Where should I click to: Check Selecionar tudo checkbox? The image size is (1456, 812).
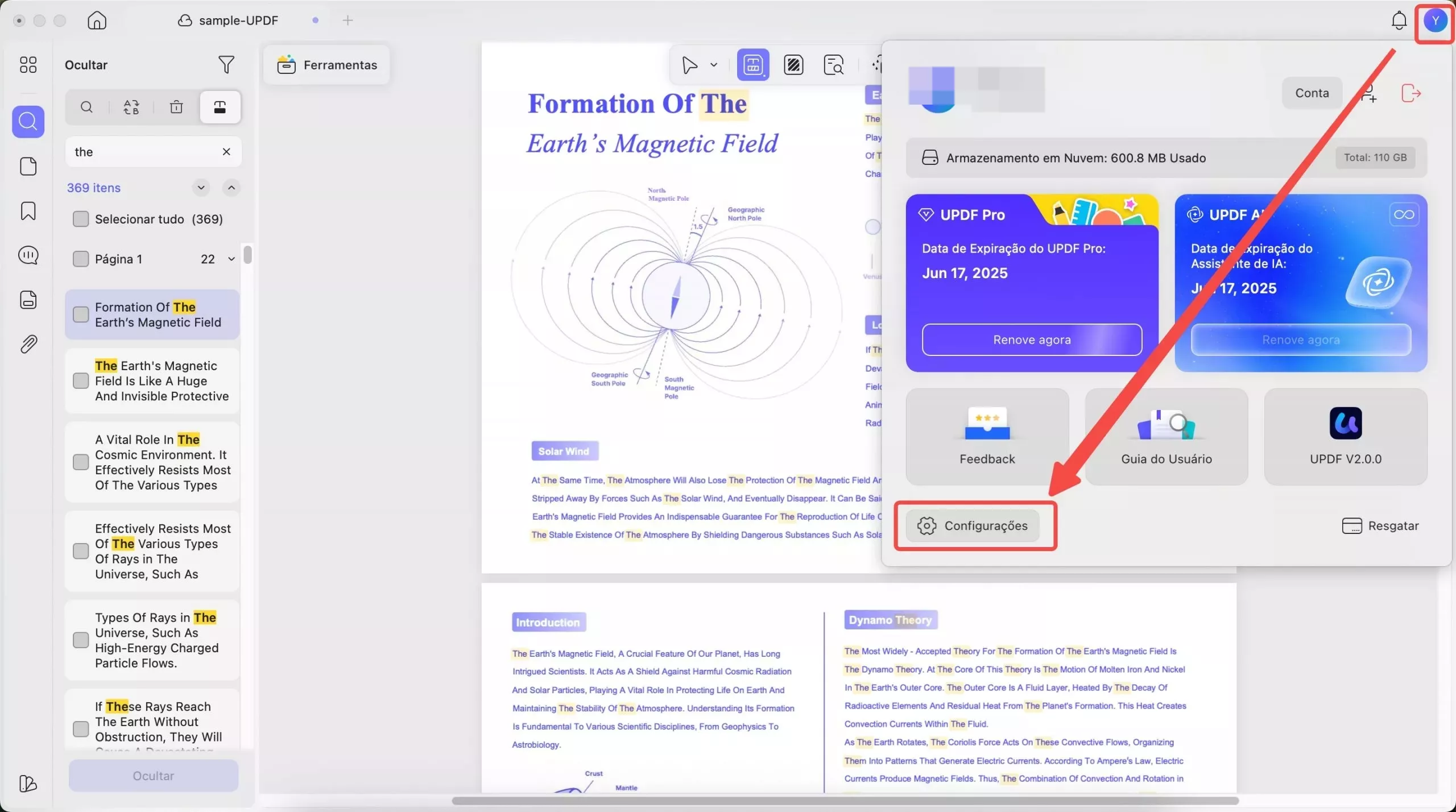point(81,219)
